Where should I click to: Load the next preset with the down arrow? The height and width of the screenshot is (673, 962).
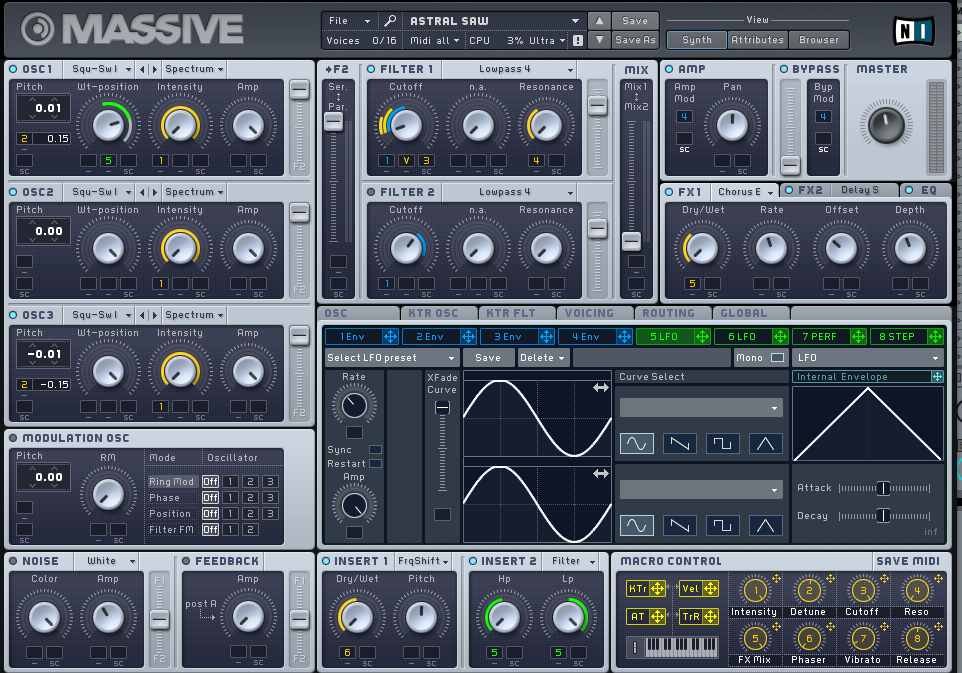coord(599,40)
